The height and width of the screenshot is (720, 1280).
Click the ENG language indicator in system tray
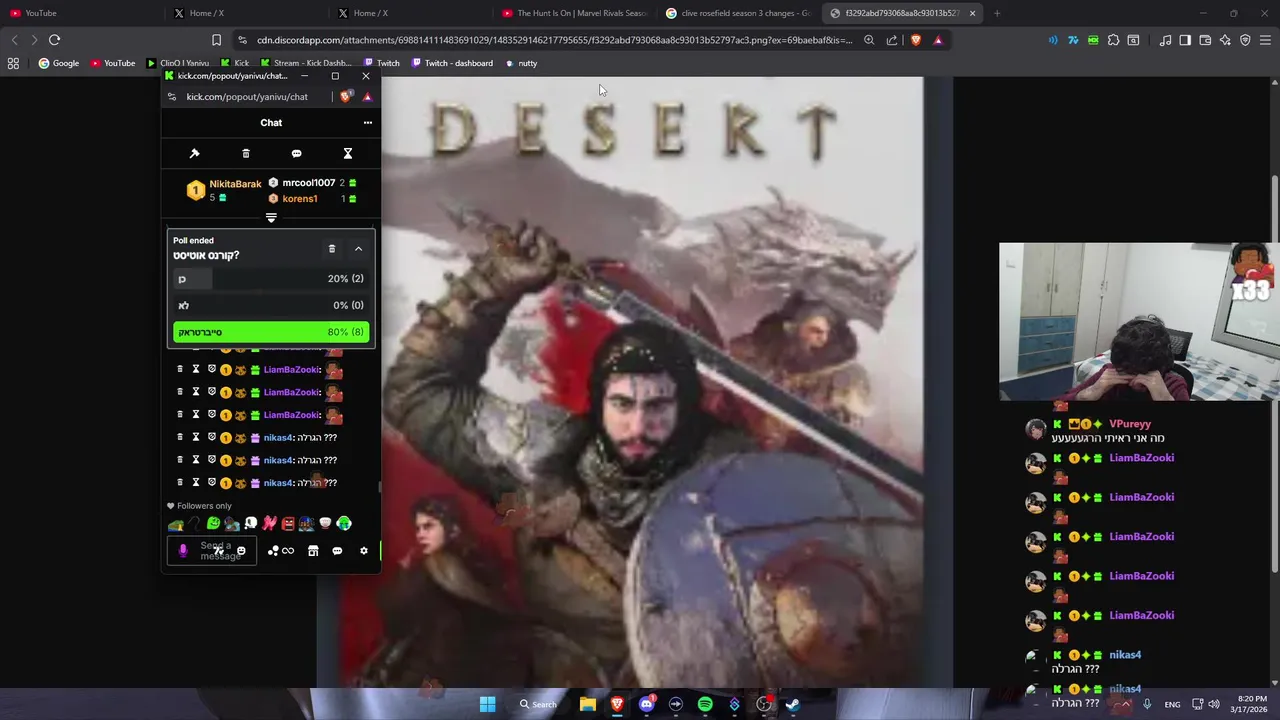coord(1172,704)
